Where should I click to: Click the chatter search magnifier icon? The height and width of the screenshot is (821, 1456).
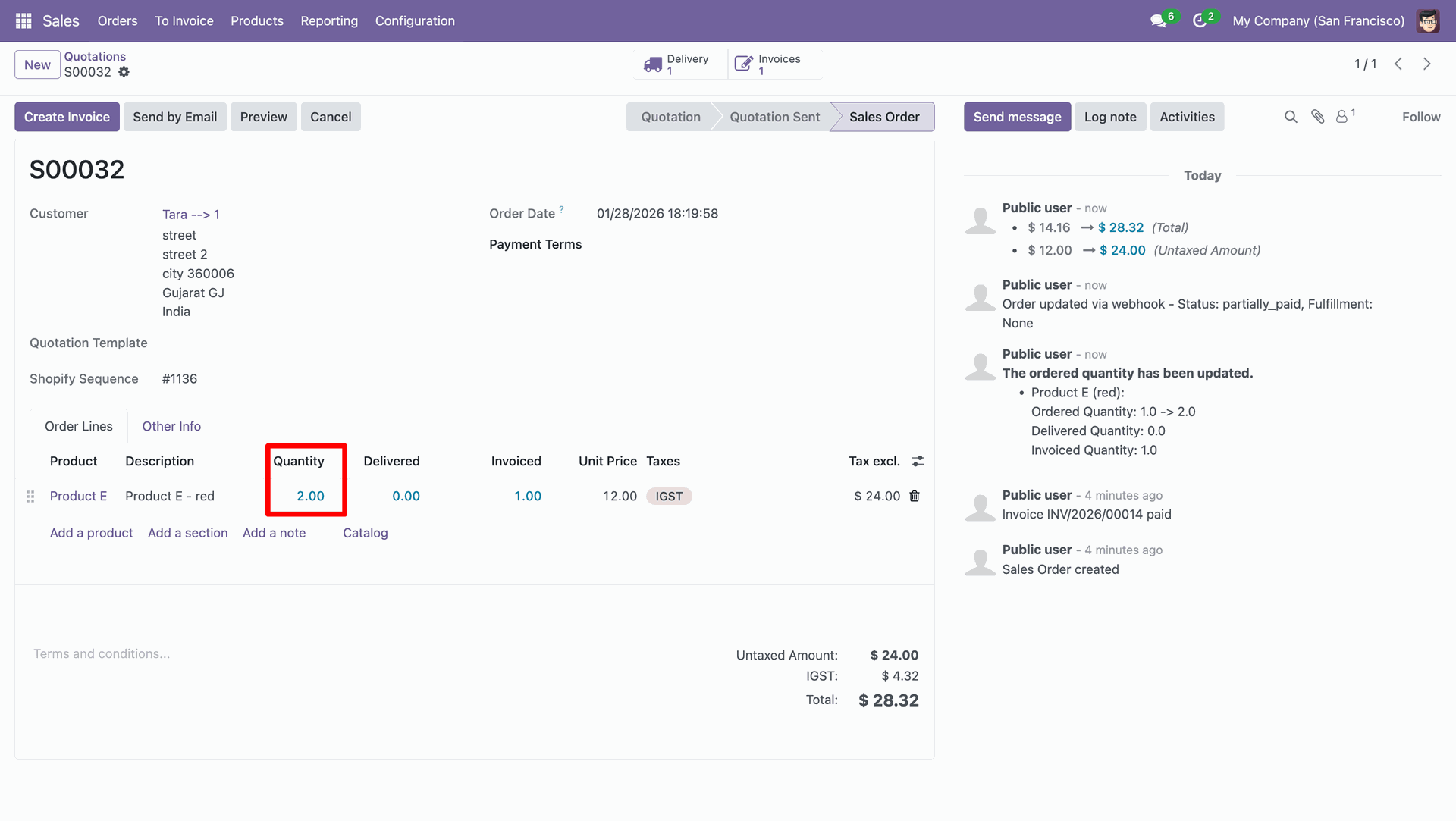click(1291, 117)
